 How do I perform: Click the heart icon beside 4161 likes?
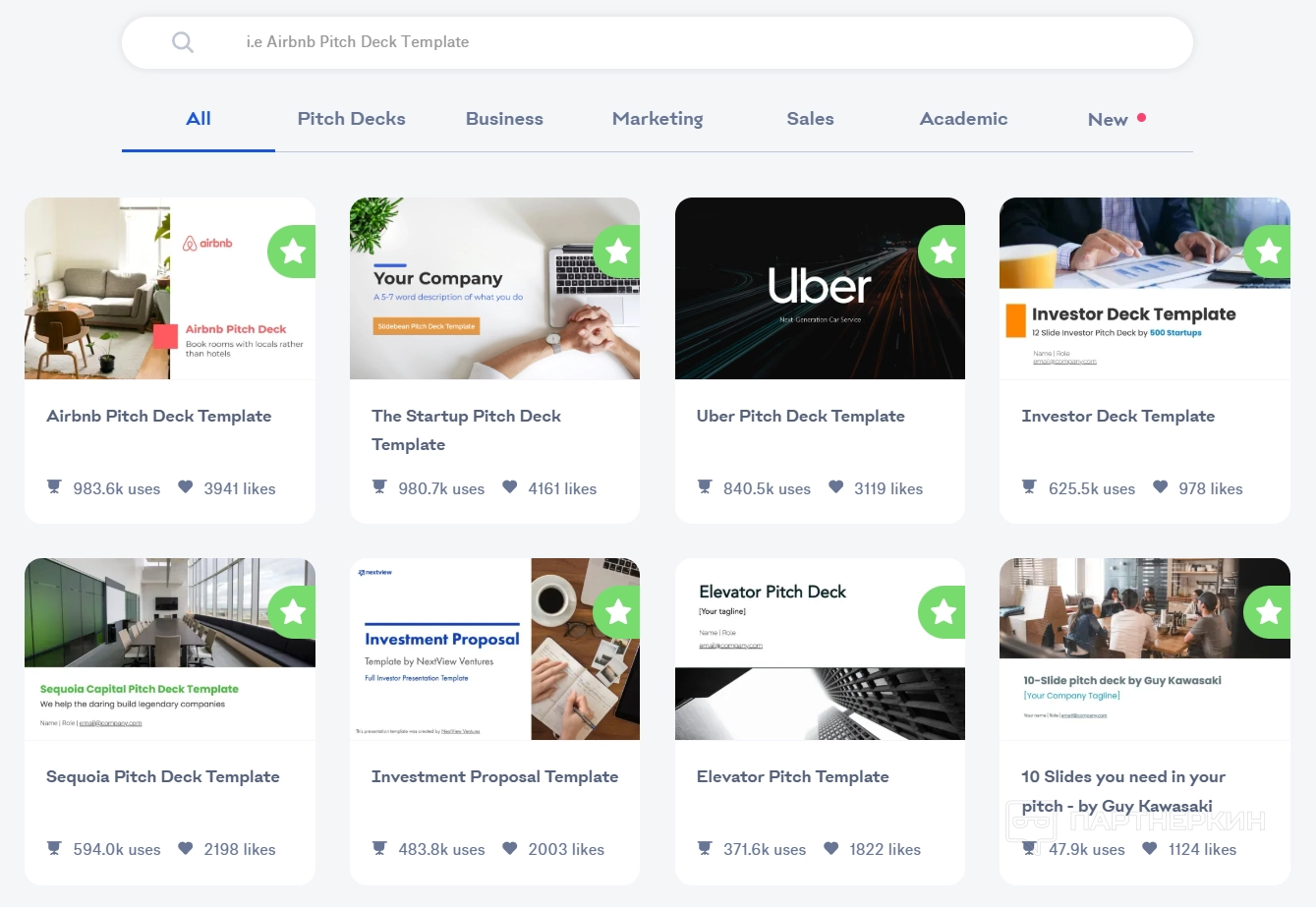[510, 487]
